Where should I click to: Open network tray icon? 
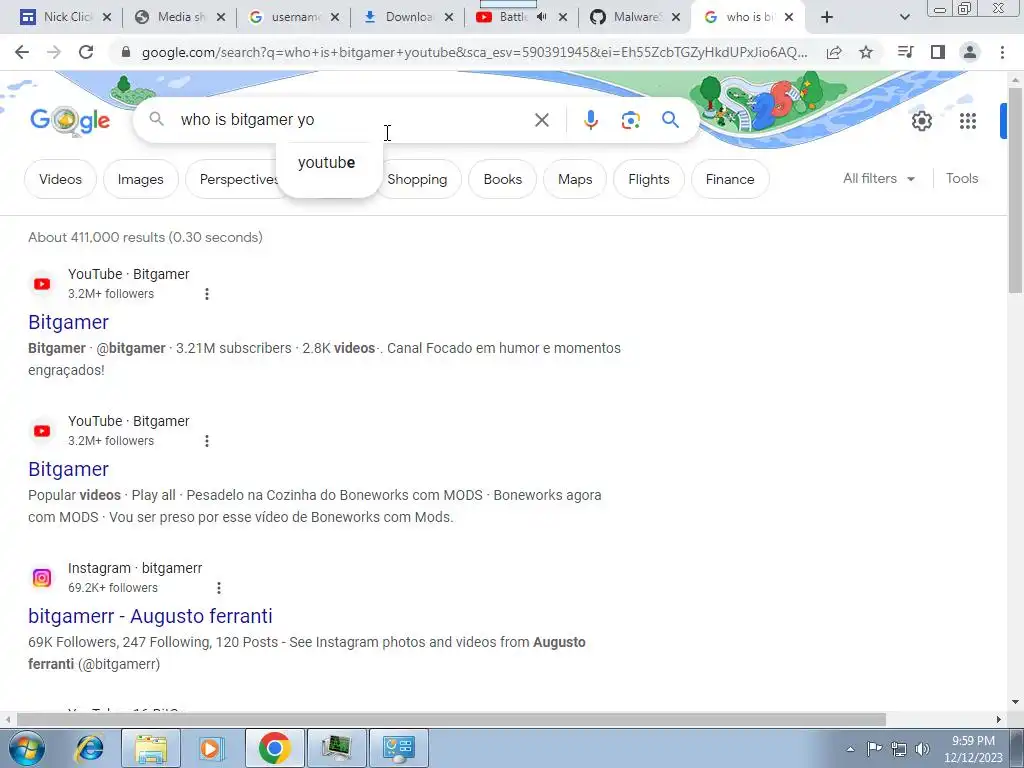click(x=899, y=749)
